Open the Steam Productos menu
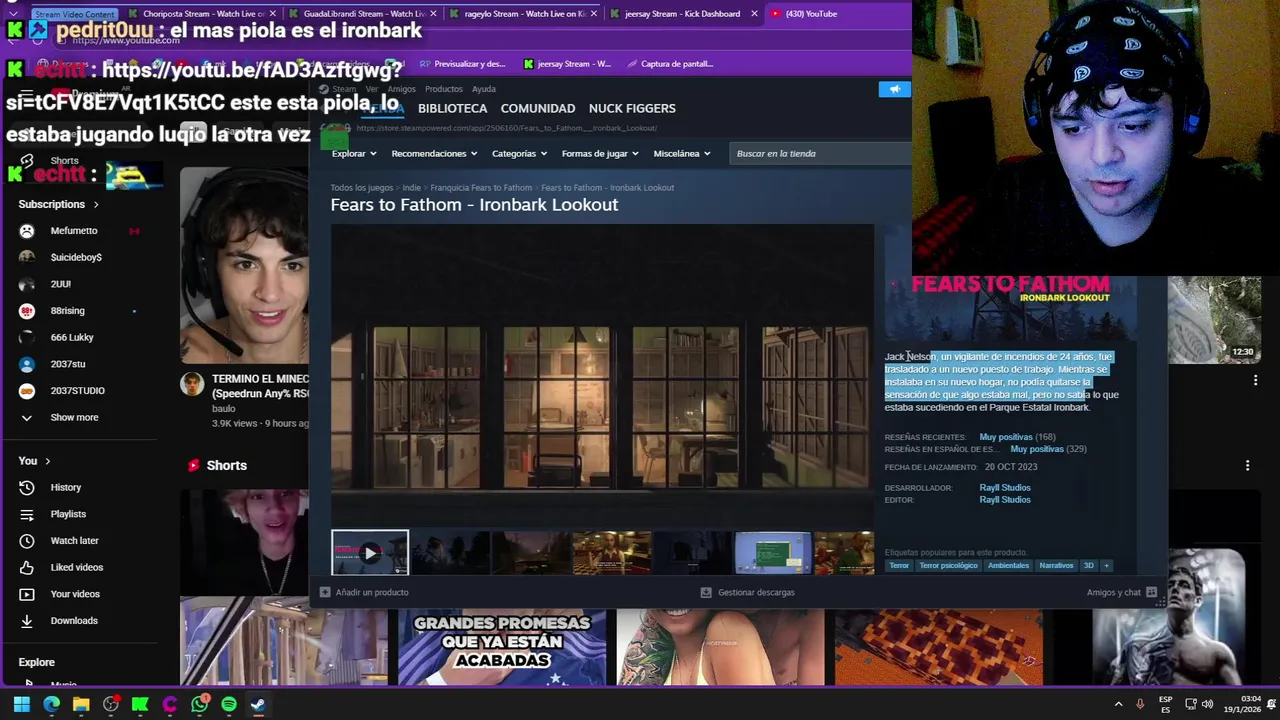The image size is (1280, 720). [444, 89]
